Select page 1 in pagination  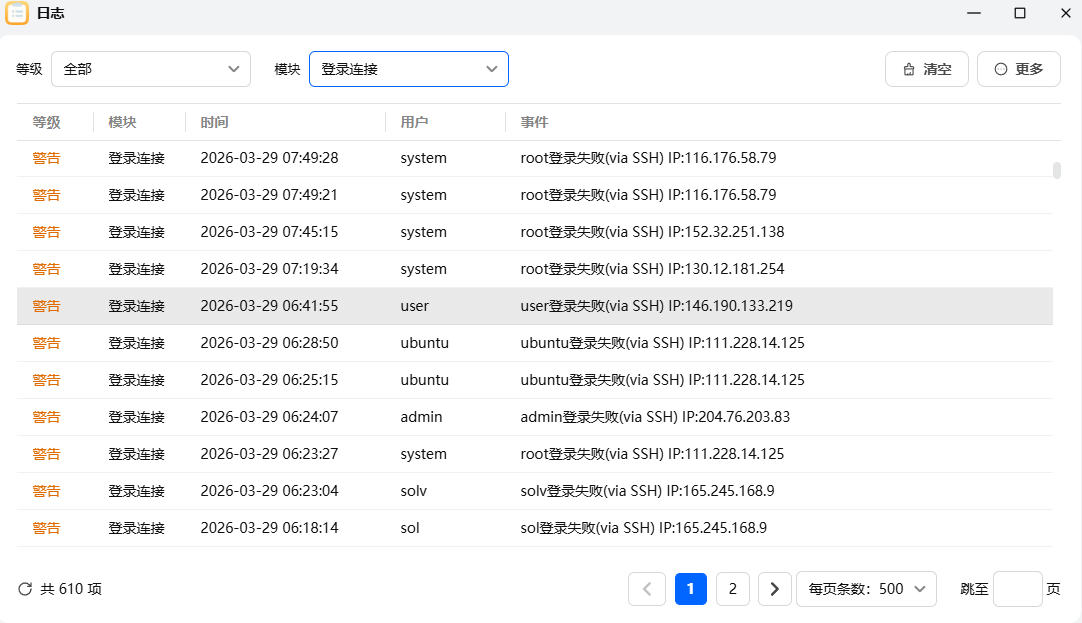[691, 589]
